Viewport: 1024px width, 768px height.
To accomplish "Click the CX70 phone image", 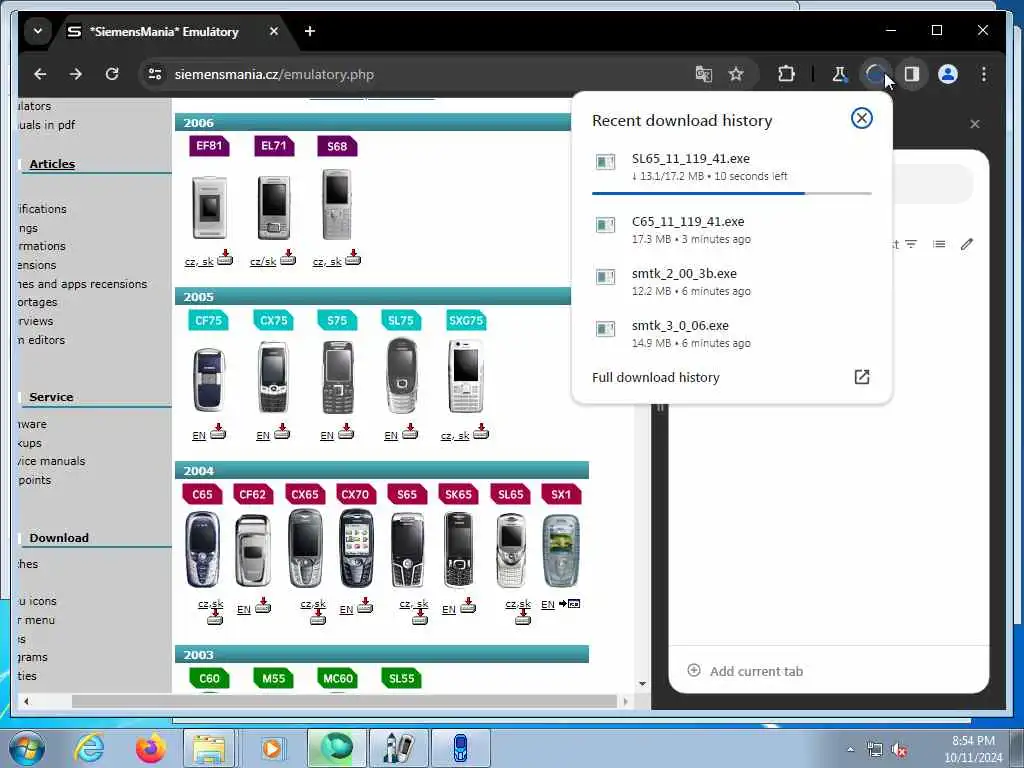I will tap(356, 549).
